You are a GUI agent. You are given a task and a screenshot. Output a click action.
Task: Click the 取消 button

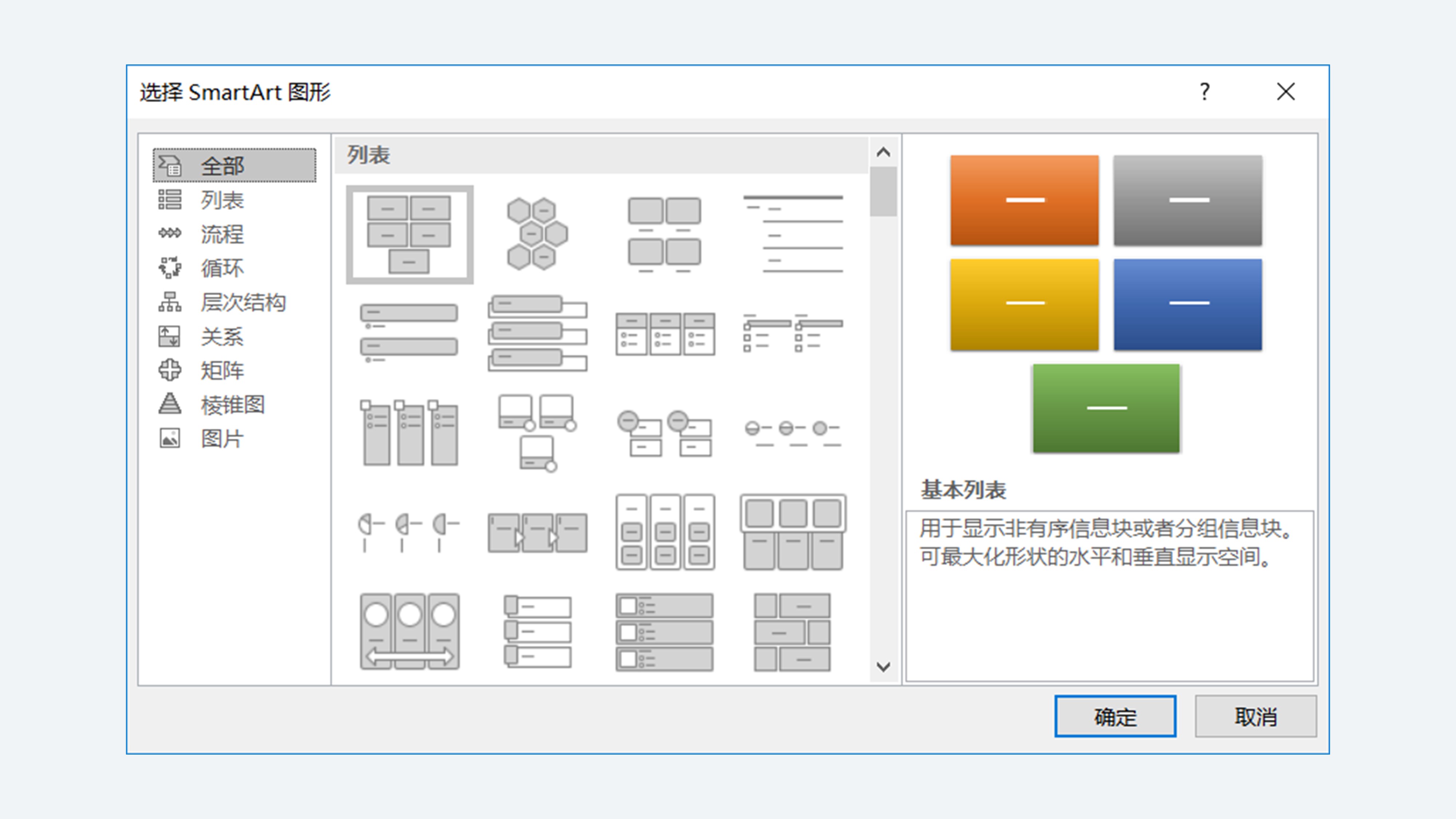pyautogui.click(x=1255, y=716)
